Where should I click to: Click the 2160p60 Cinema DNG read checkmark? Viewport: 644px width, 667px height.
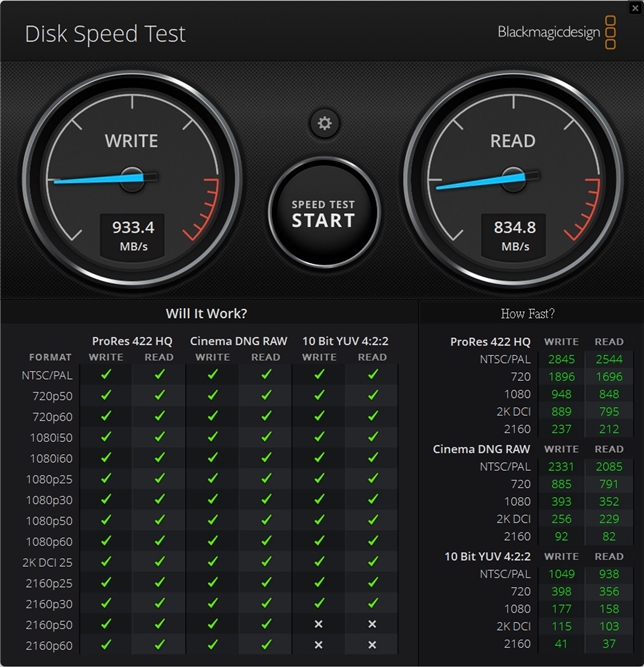point(266,645)
